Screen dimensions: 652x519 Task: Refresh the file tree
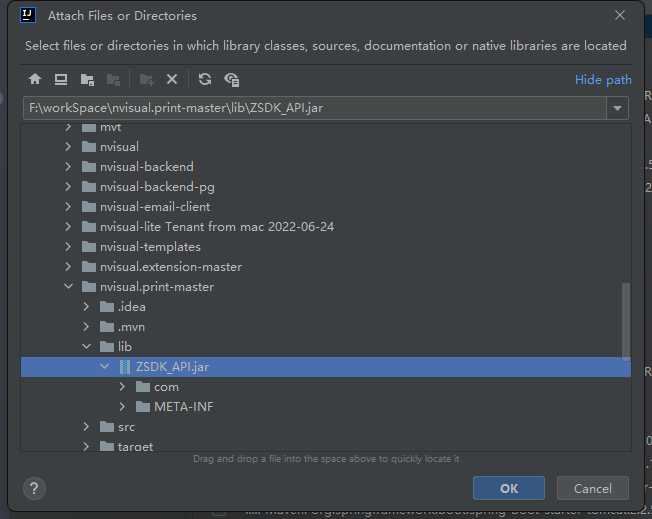click(x=205, y=79)
